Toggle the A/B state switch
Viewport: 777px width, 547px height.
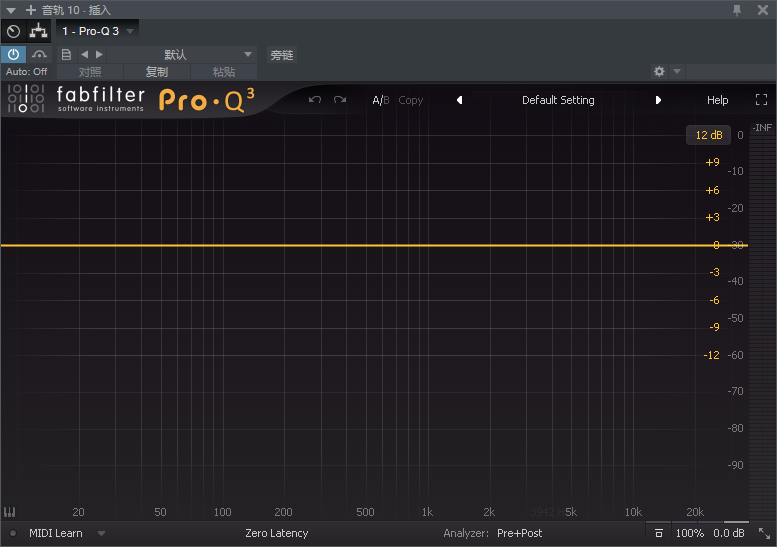click(381, 100)
